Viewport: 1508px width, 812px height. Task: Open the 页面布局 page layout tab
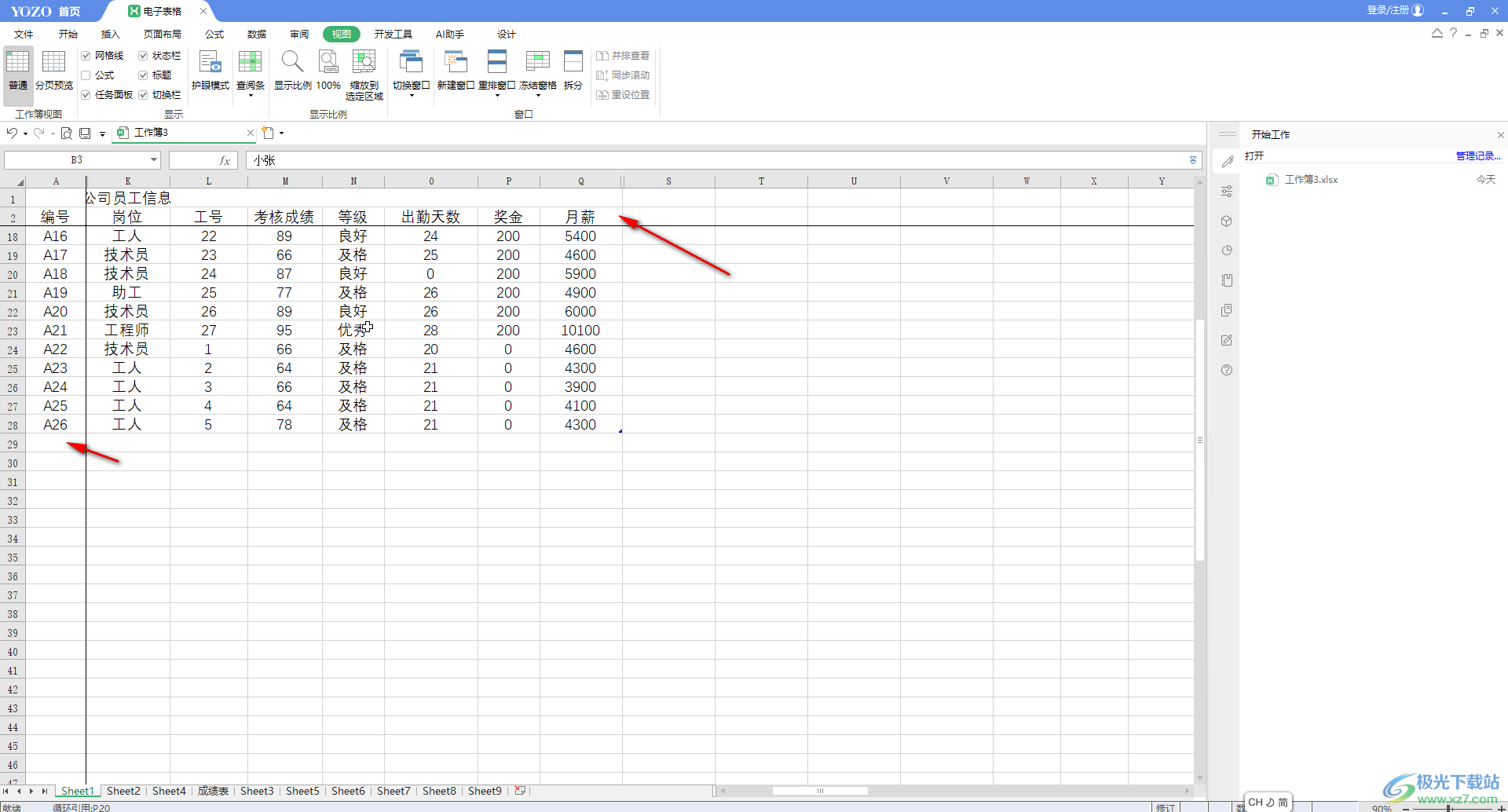point(163,35)
